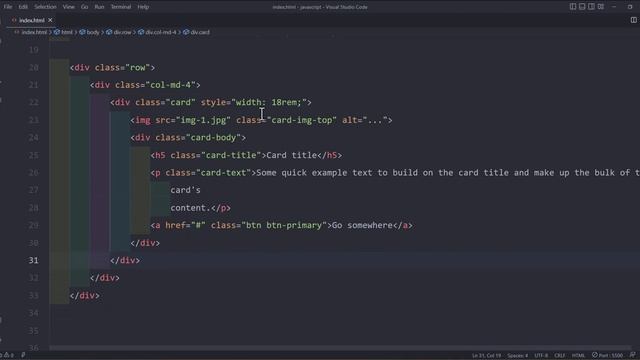Open the Help menu
This screenshot has width=640, height=360.
point(143,7)
